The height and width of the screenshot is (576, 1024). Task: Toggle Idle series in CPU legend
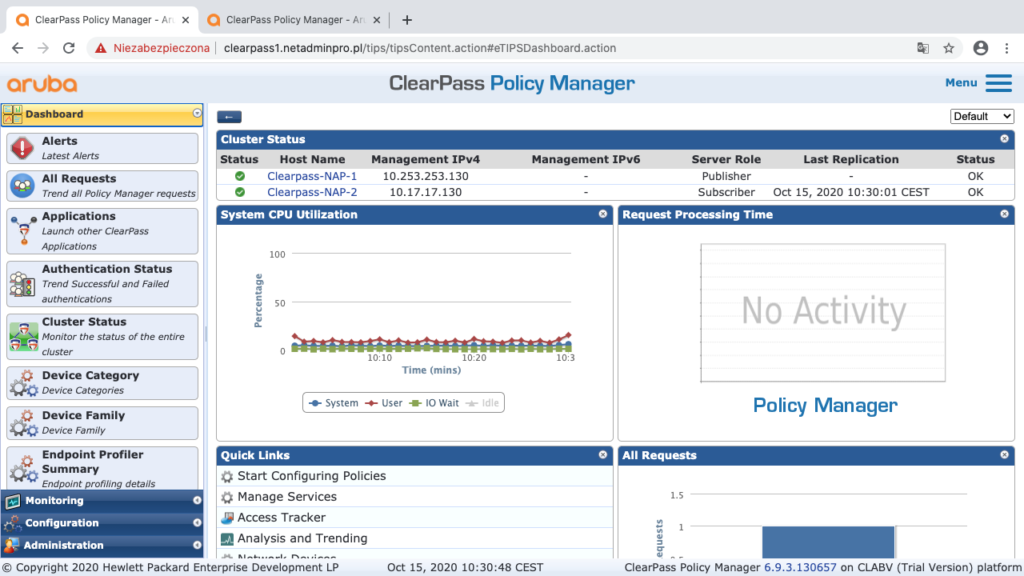[x=482, y=403]
